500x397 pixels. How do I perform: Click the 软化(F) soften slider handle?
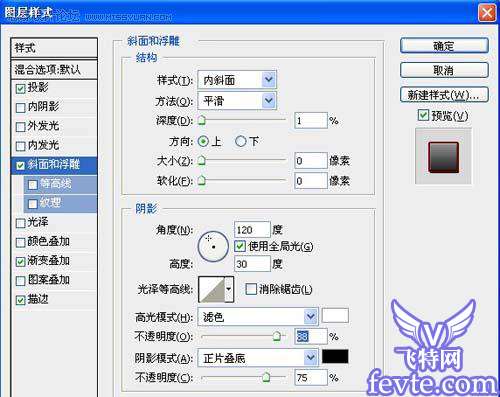click(x=202, y=181)
